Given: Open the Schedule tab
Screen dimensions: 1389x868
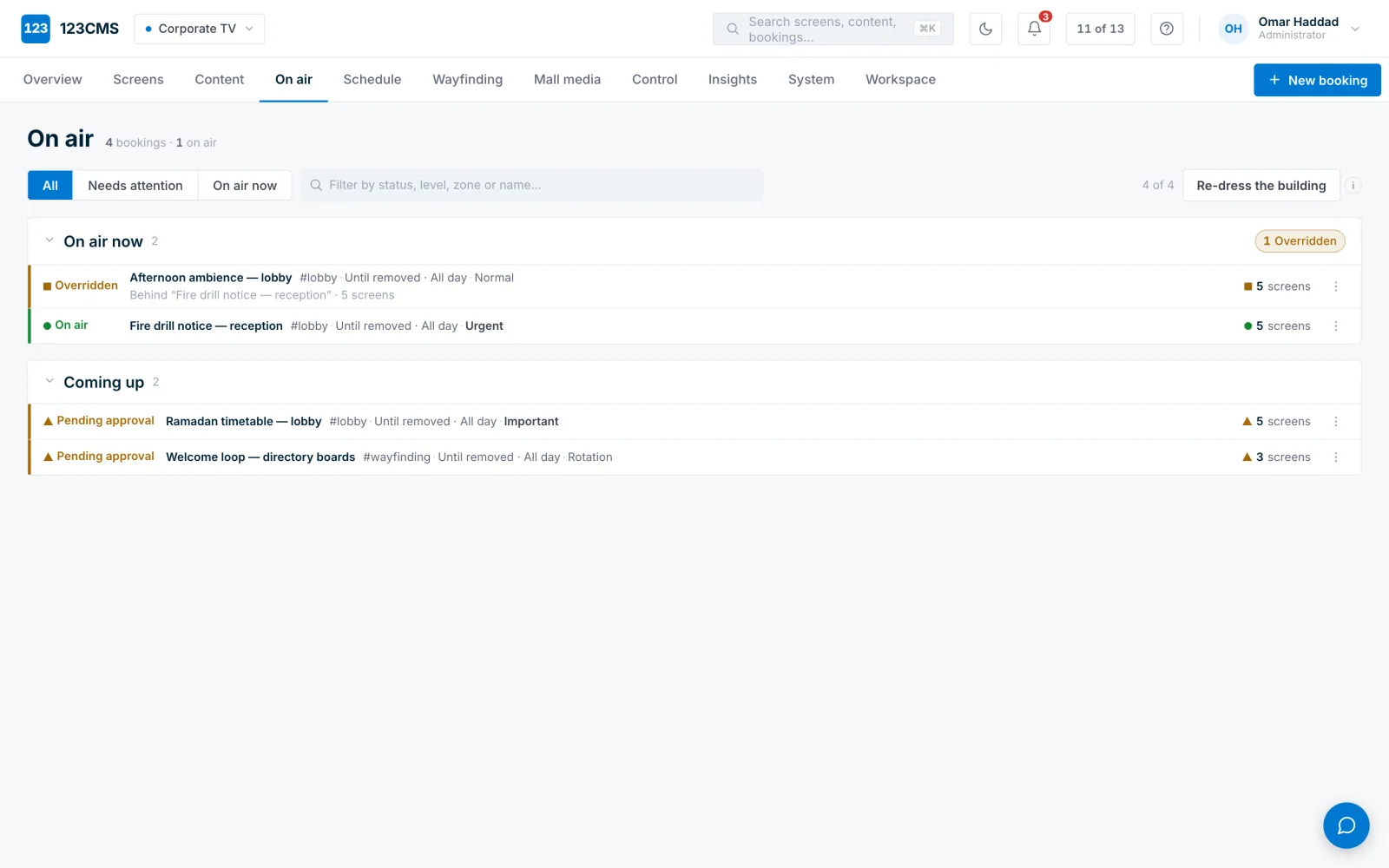Looking at the screenshot, I should pyautogui.click(x=372, y=80).
